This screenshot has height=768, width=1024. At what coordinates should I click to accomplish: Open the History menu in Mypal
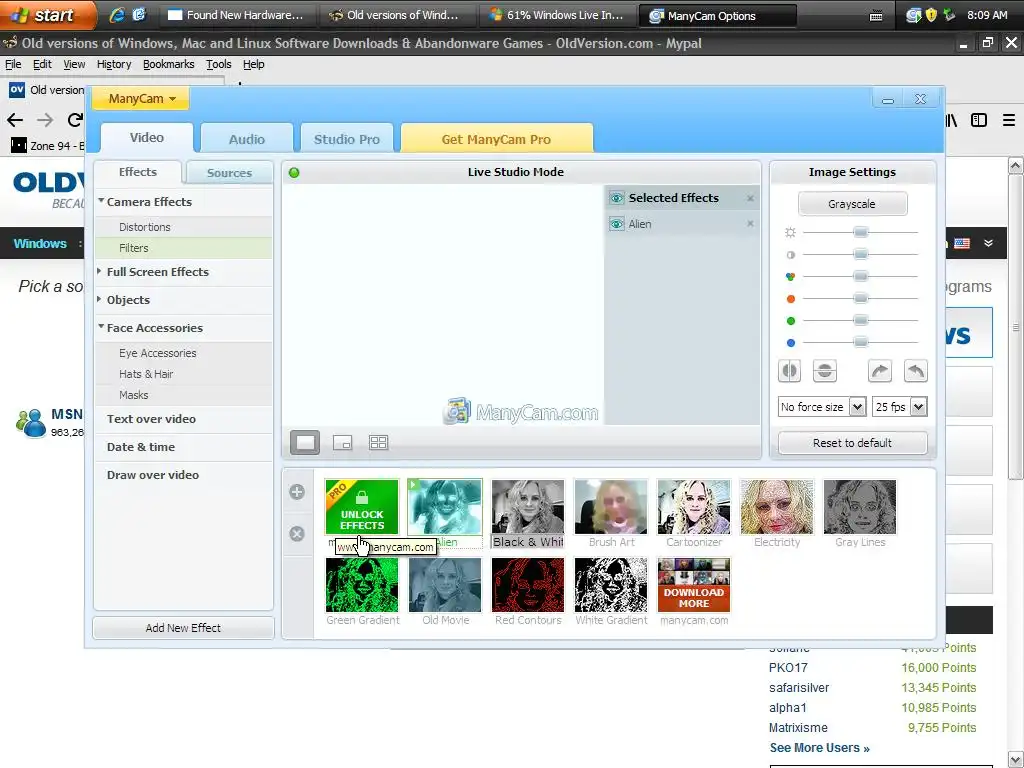coord(114,64)
